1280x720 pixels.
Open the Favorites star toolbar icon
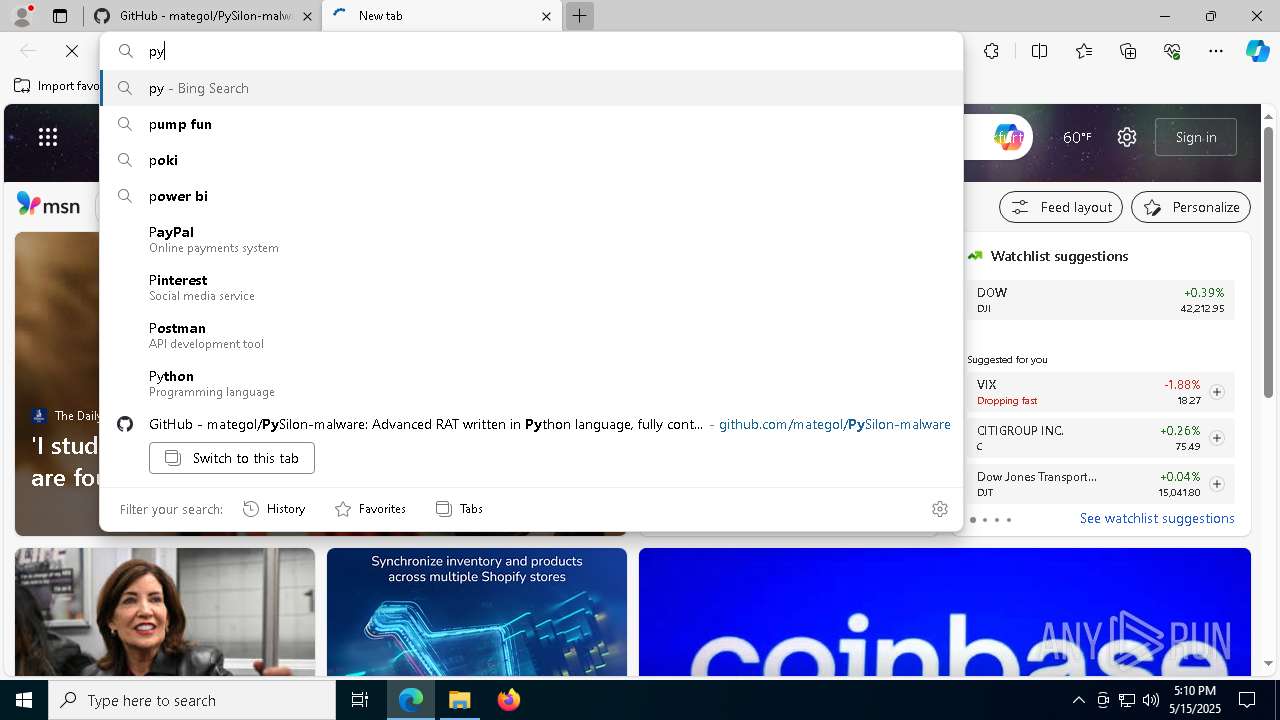point(1084,51)
